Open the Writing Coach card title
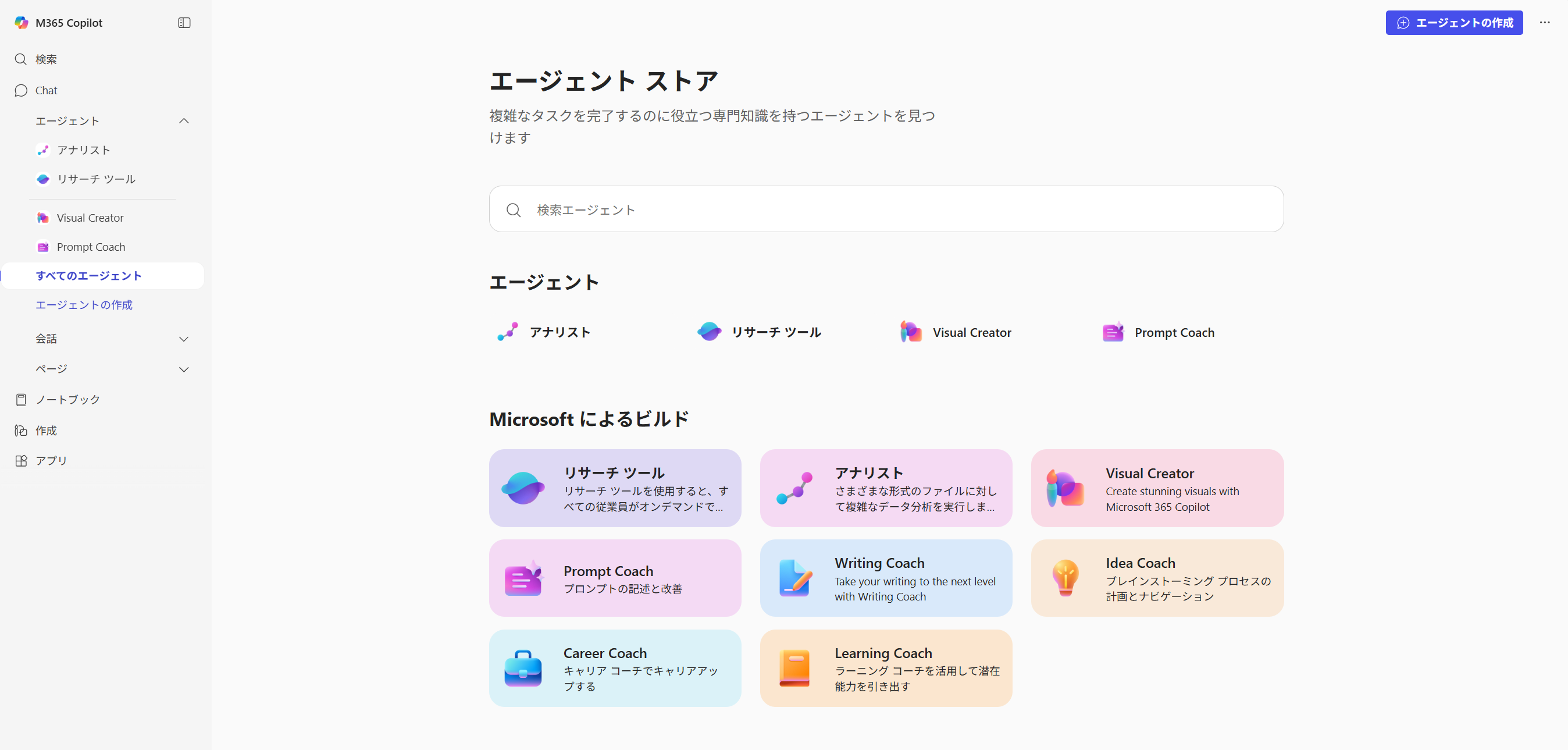This screenshot has height=750, width=1568. (879, 563)
